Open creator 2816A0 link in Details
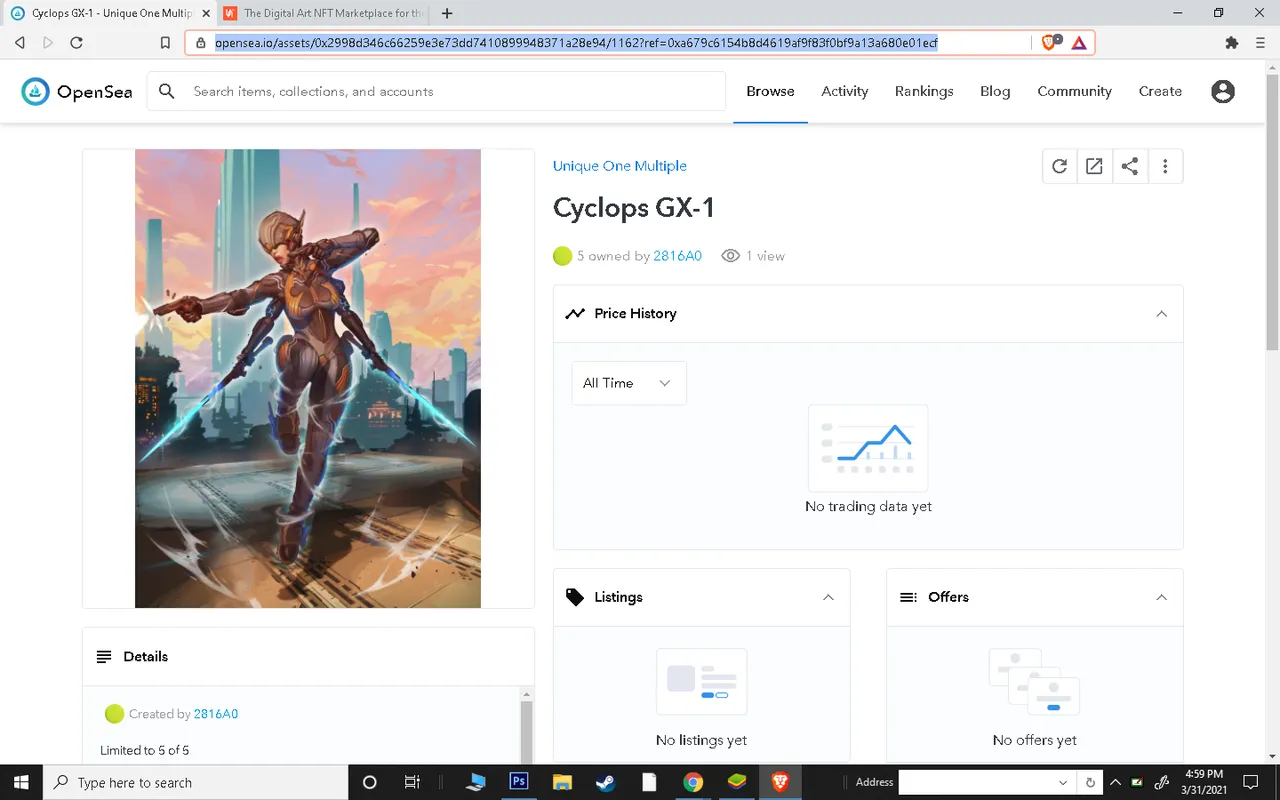This screenshot has width=1280, height=800. pyautogui.click(x=216, y=714)
